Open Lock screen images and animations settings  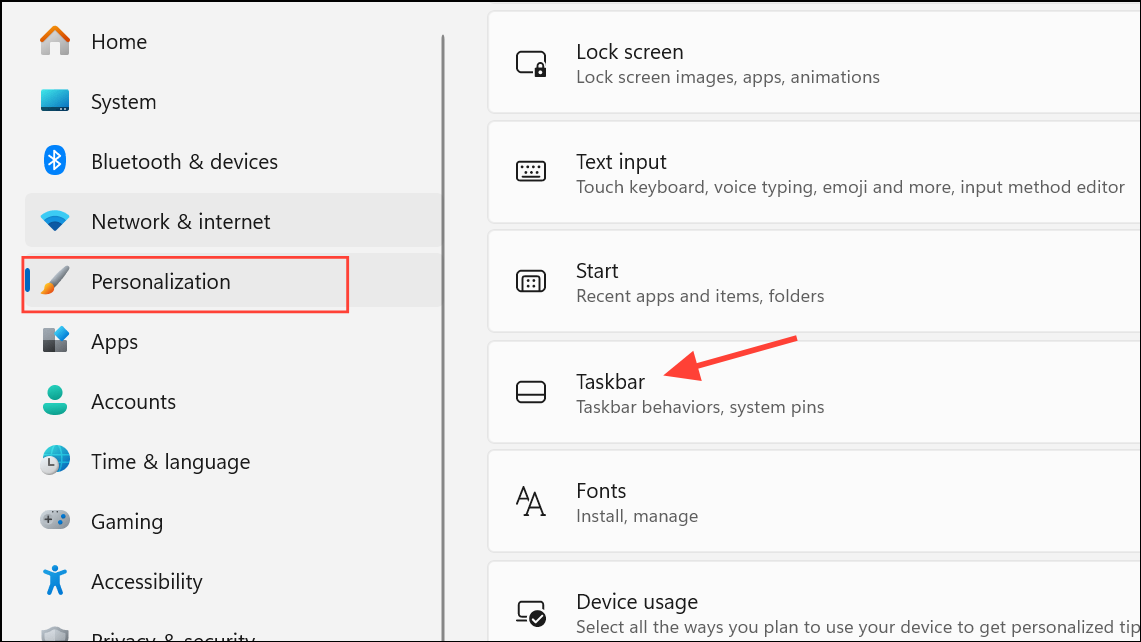700,62
